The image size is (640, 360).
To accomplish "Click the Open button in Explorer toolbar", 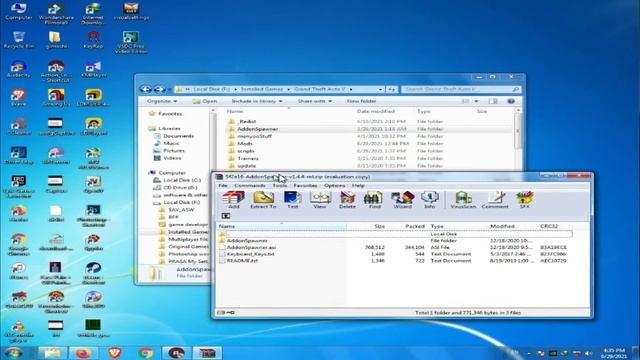I will tap(205, 101).
